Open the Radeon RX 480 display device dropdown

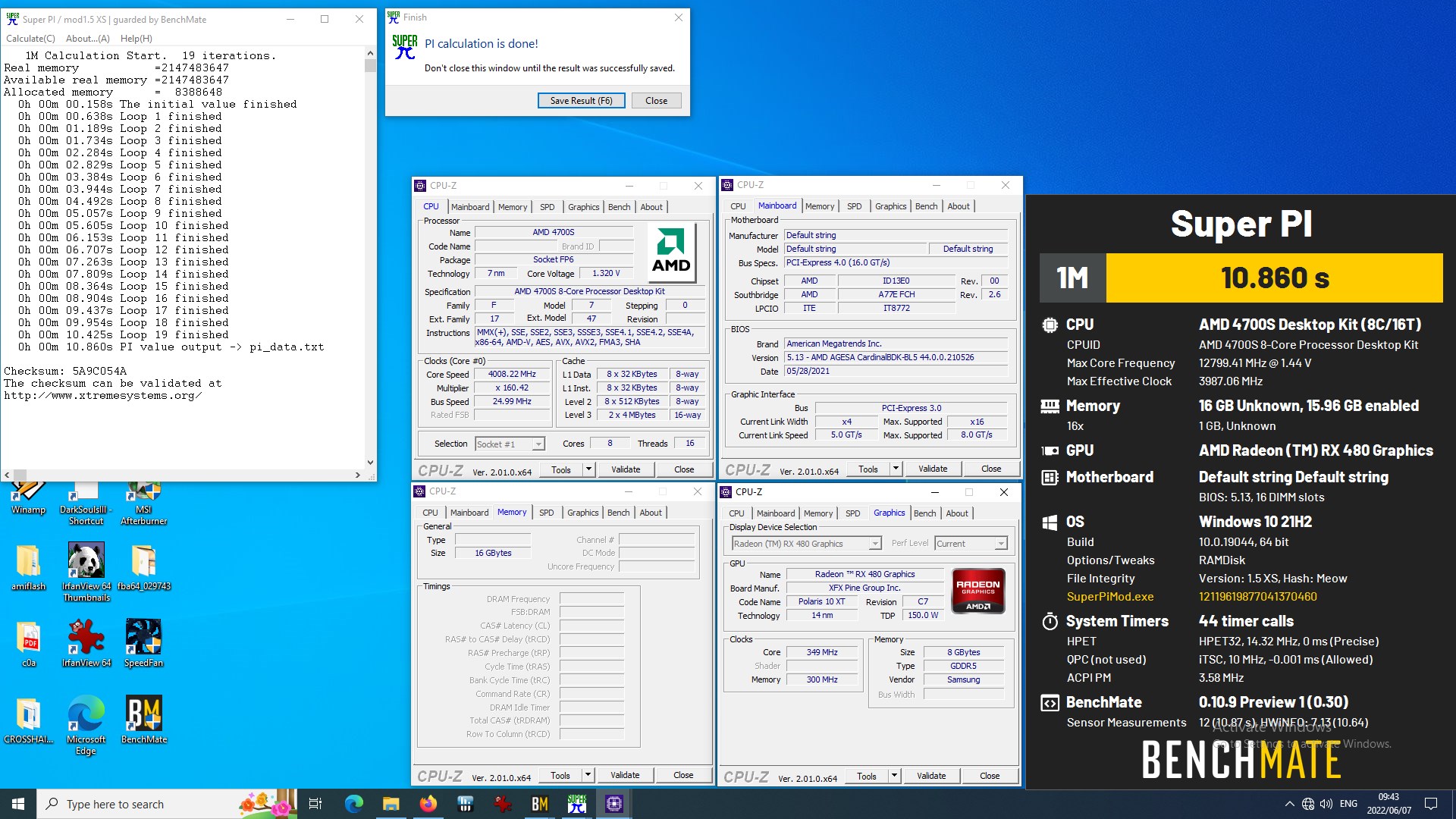point(875,544)
